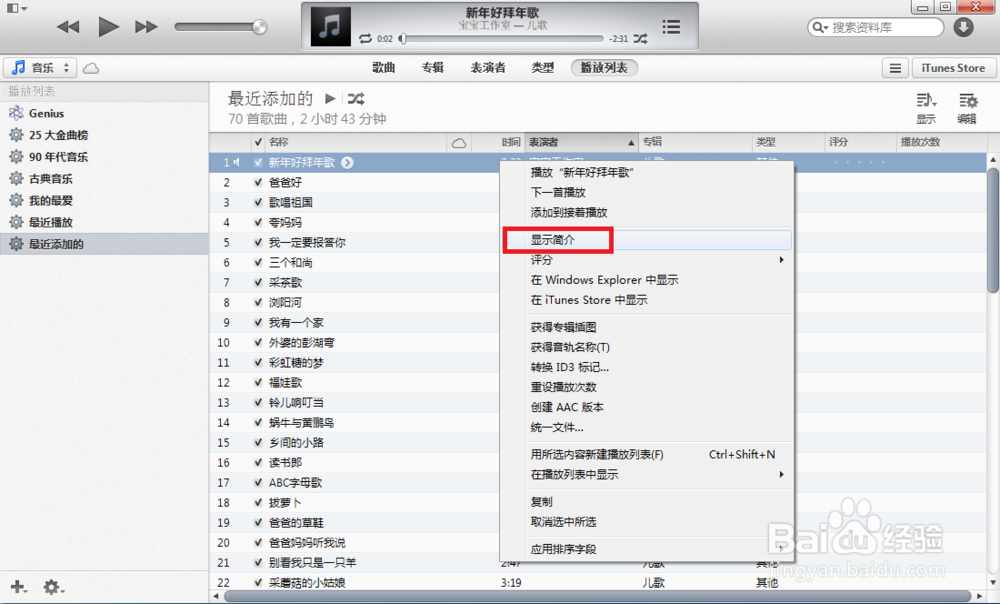Open the 显示 view options icon
Image resolution: width=1000 pixels, height=604 pixels.
(925, 101)
